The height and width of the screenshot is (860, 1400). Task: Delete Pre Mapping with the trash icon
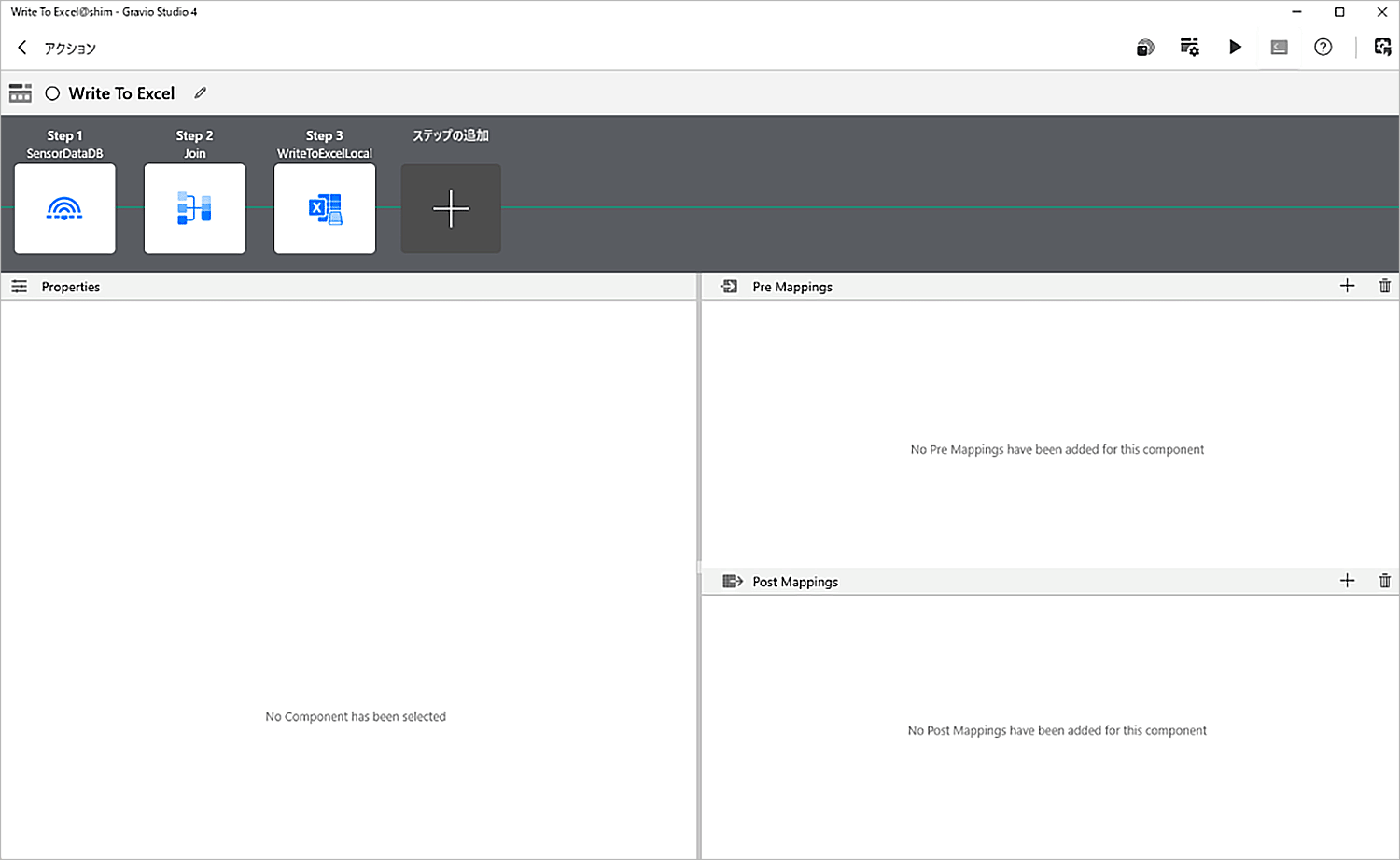point(1385,286)
